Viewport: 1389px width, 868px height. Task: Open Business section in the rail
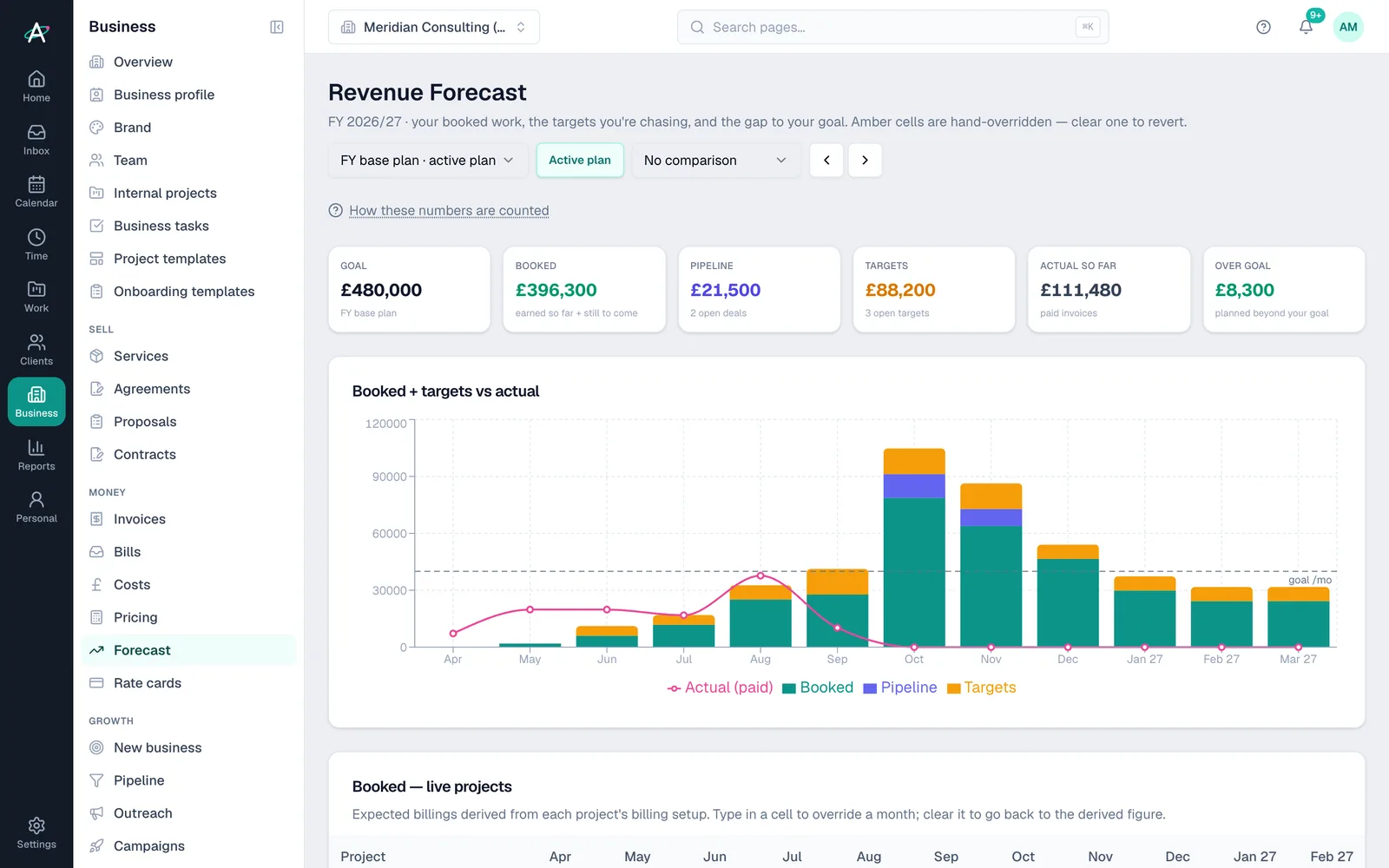pyautogui.click(x=36, y=402)
